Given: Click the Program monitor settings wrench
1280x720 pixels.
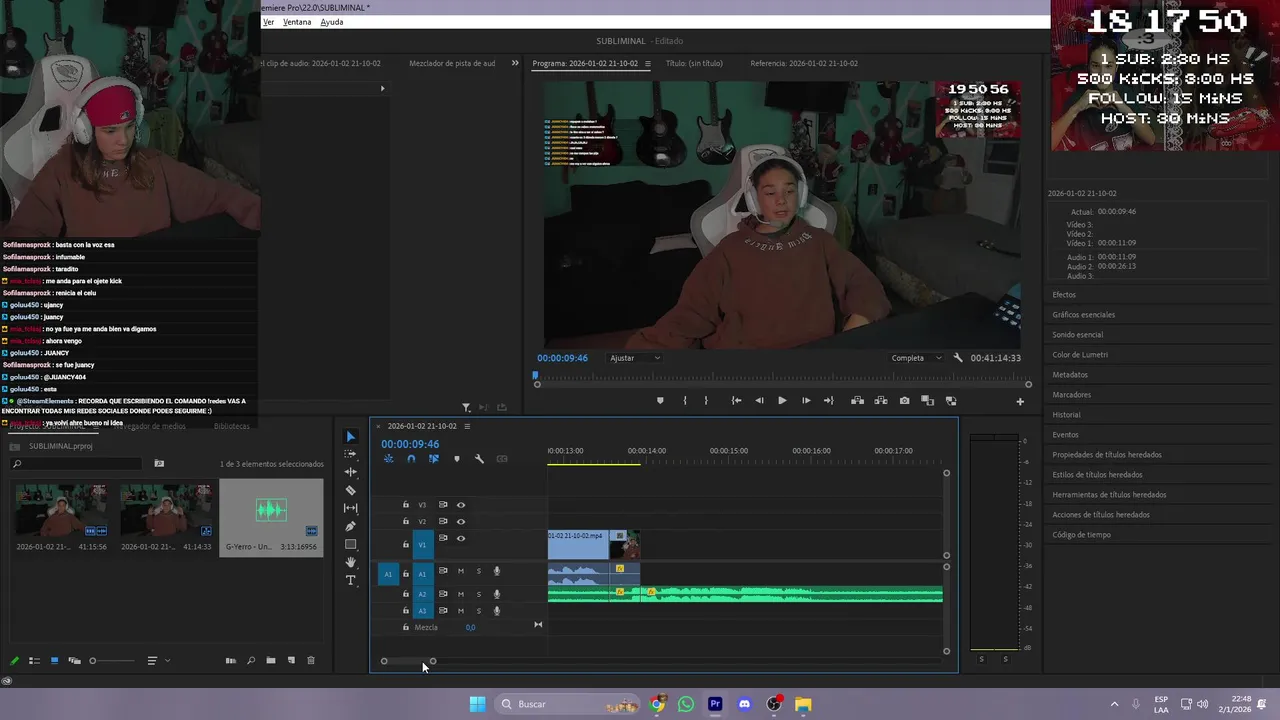Looking at the screenshot, I should tap(958, 358).
